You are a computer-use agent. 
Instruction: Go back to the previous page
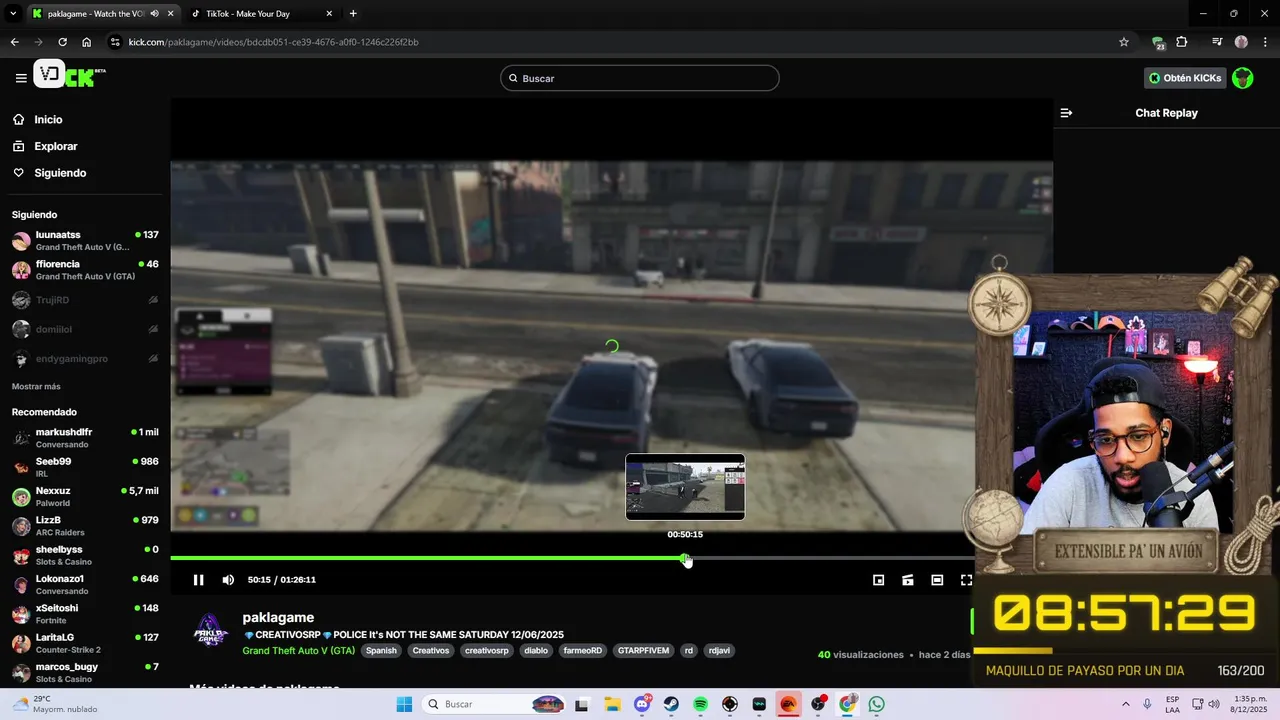(14, 42)
